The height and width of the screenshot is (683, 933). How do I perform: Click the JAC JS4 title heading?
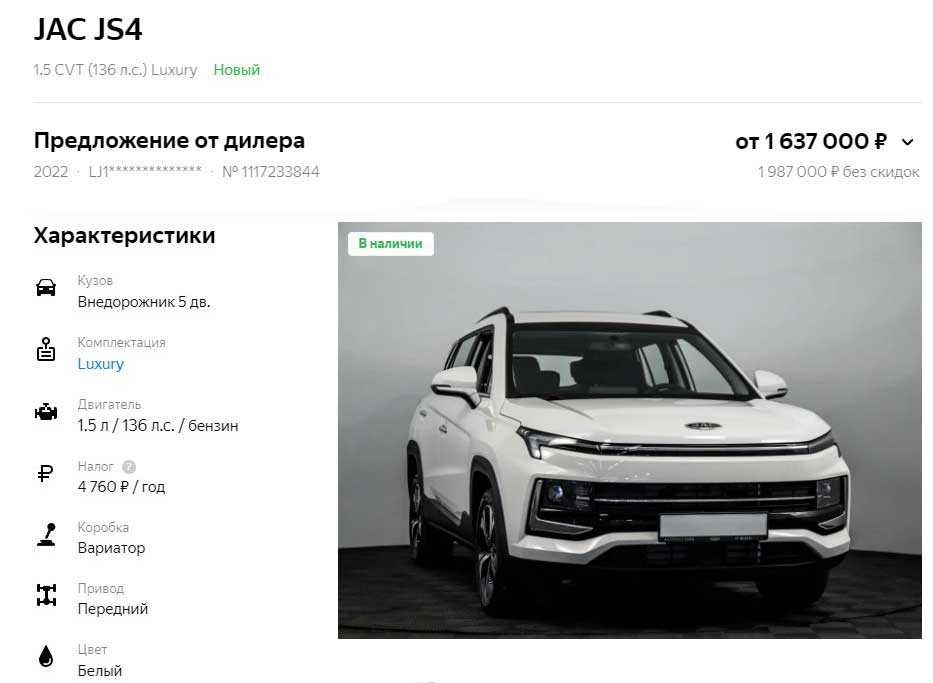(x=88, y=29)
